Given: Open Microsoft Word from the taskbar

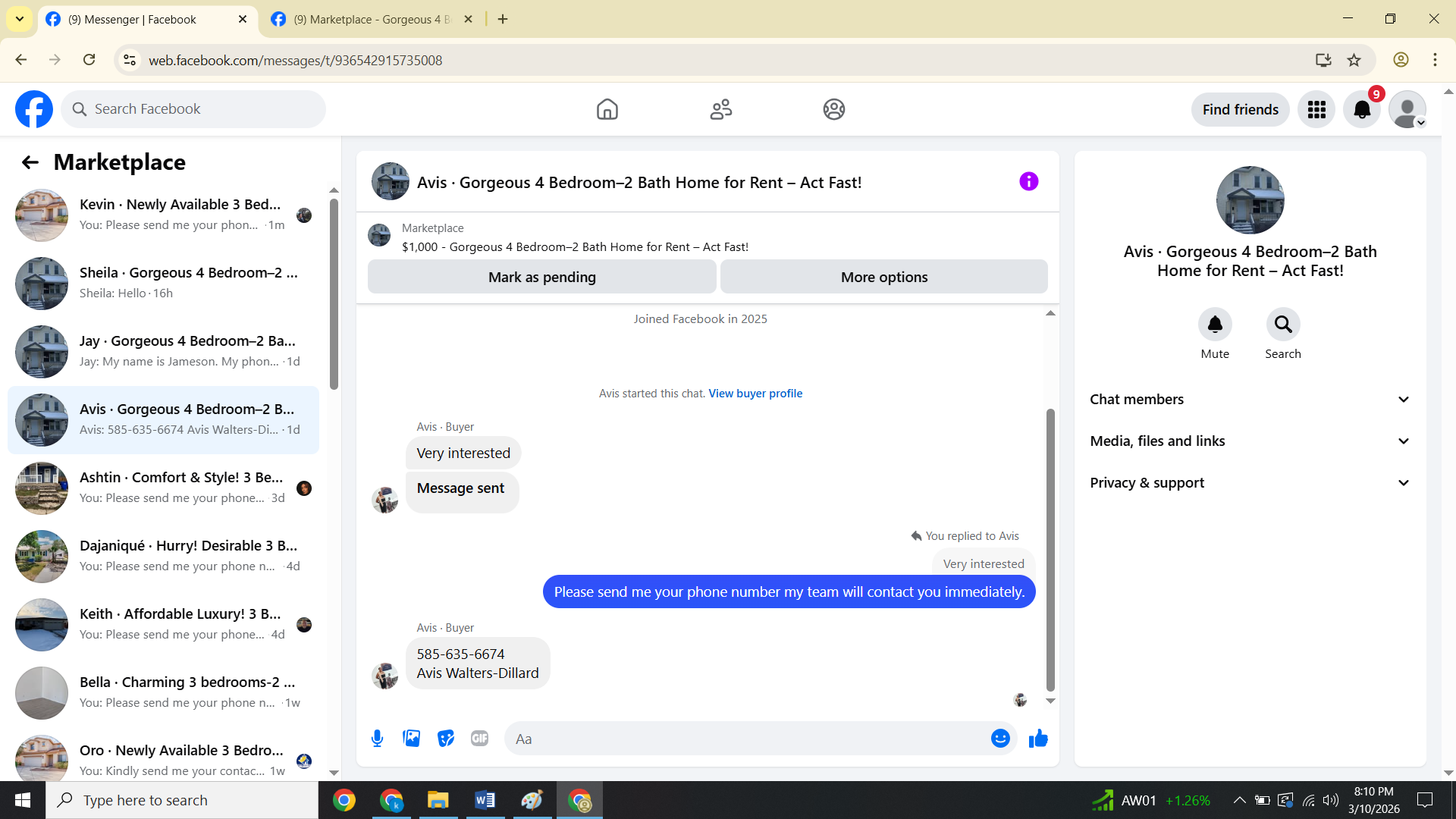Looking at the screenshot, I should (485, 800).
